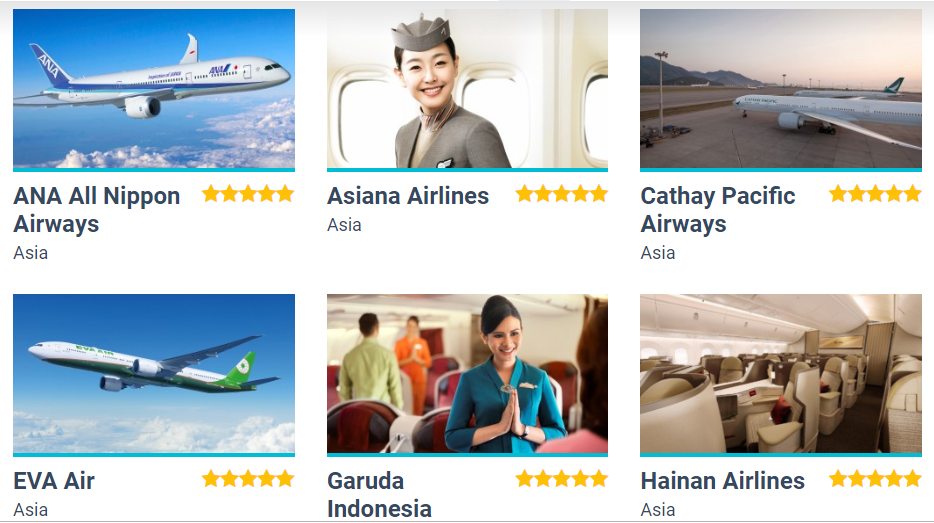The height and width of the screenshot is (523, 934).
Task: Open the Garuda Indonesia cabin crew photo
Action: point(467,373)
